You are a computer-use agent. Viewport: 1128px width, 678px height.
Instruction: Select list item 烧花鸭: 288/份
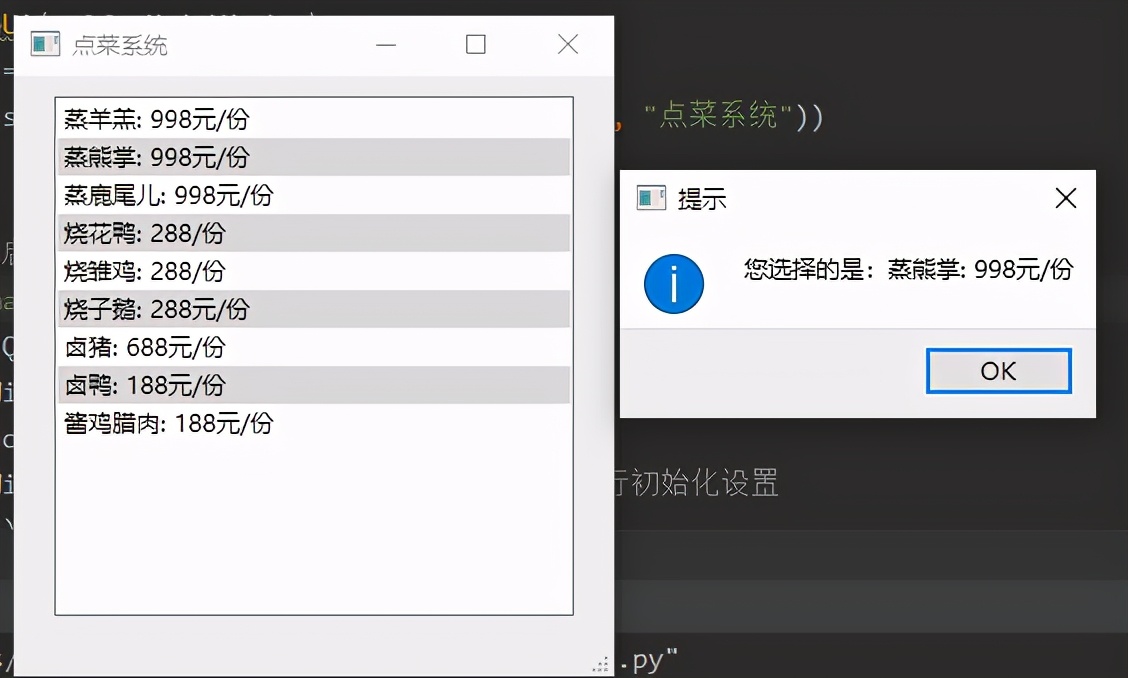[314, 233]
